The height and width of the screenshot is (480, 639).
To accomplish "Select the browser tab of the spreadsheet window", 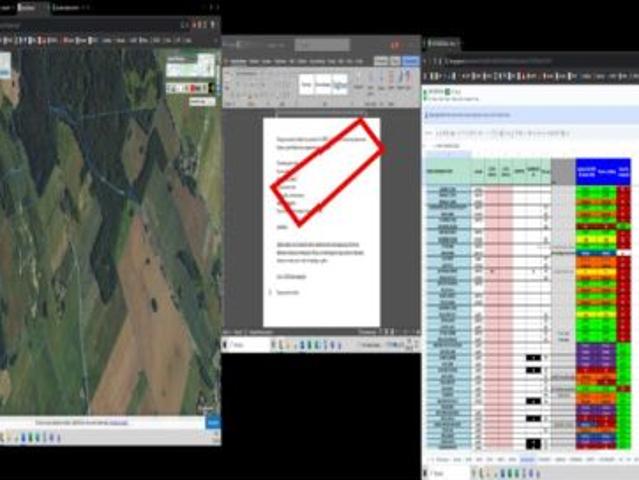I will click(x=442, y=43).
